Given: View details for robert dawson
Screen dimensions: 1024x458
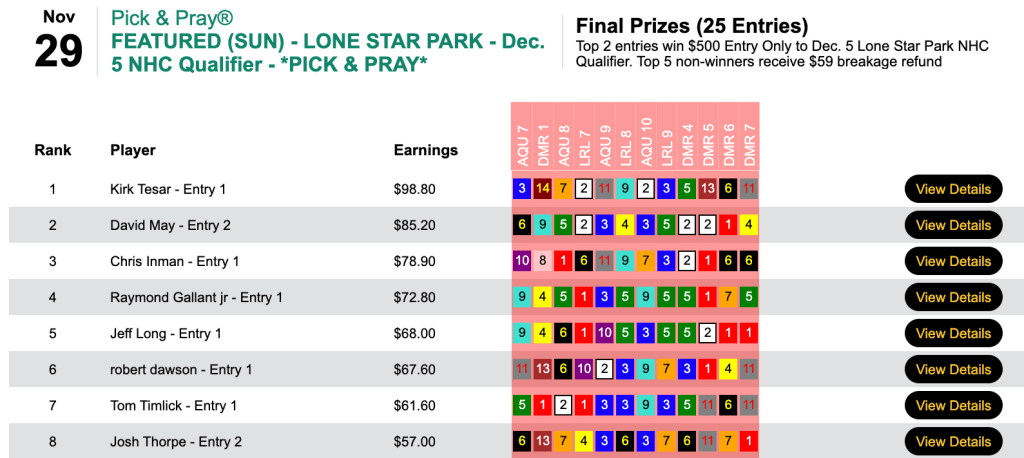Looking at the screenshot, I should [953, 369].
